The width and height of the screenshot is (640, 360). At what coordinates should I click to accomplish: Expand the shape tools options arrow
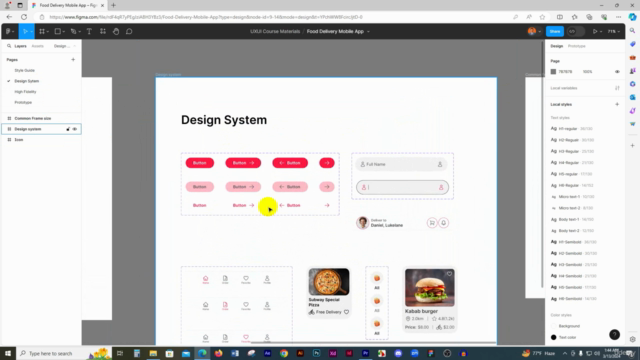[64, 31]
